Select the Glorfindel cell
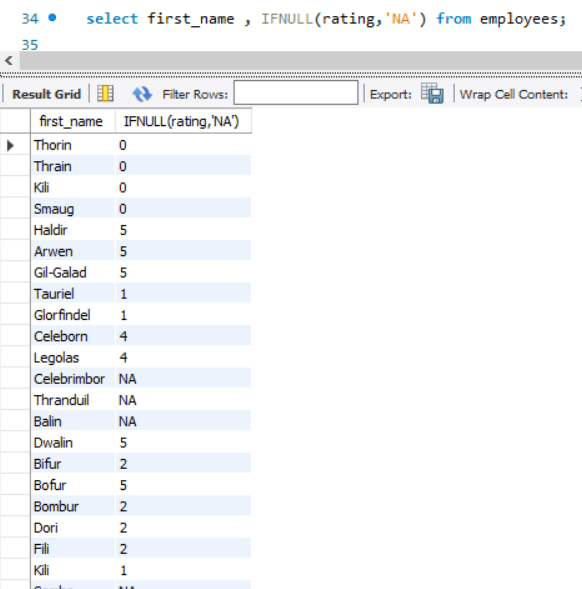 tap(73, 315)
